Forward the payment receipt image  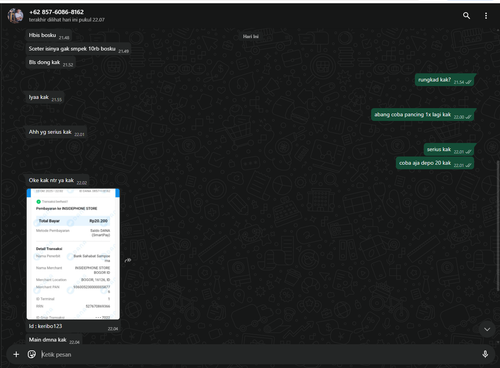128,260
